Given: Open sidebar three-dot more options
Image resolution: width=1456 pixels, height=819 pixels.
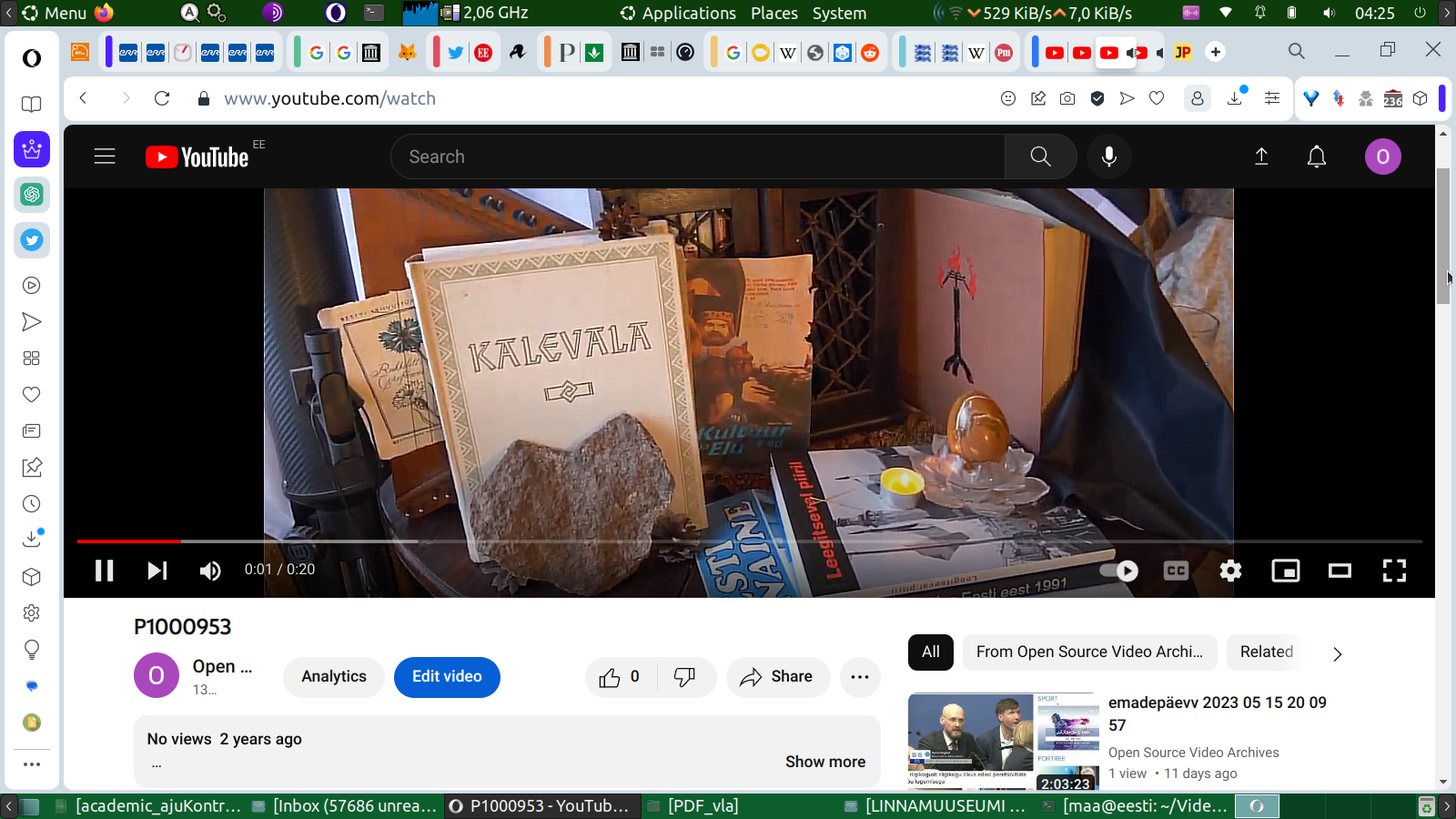Looking at the screenshot, I should coord(32,764).
